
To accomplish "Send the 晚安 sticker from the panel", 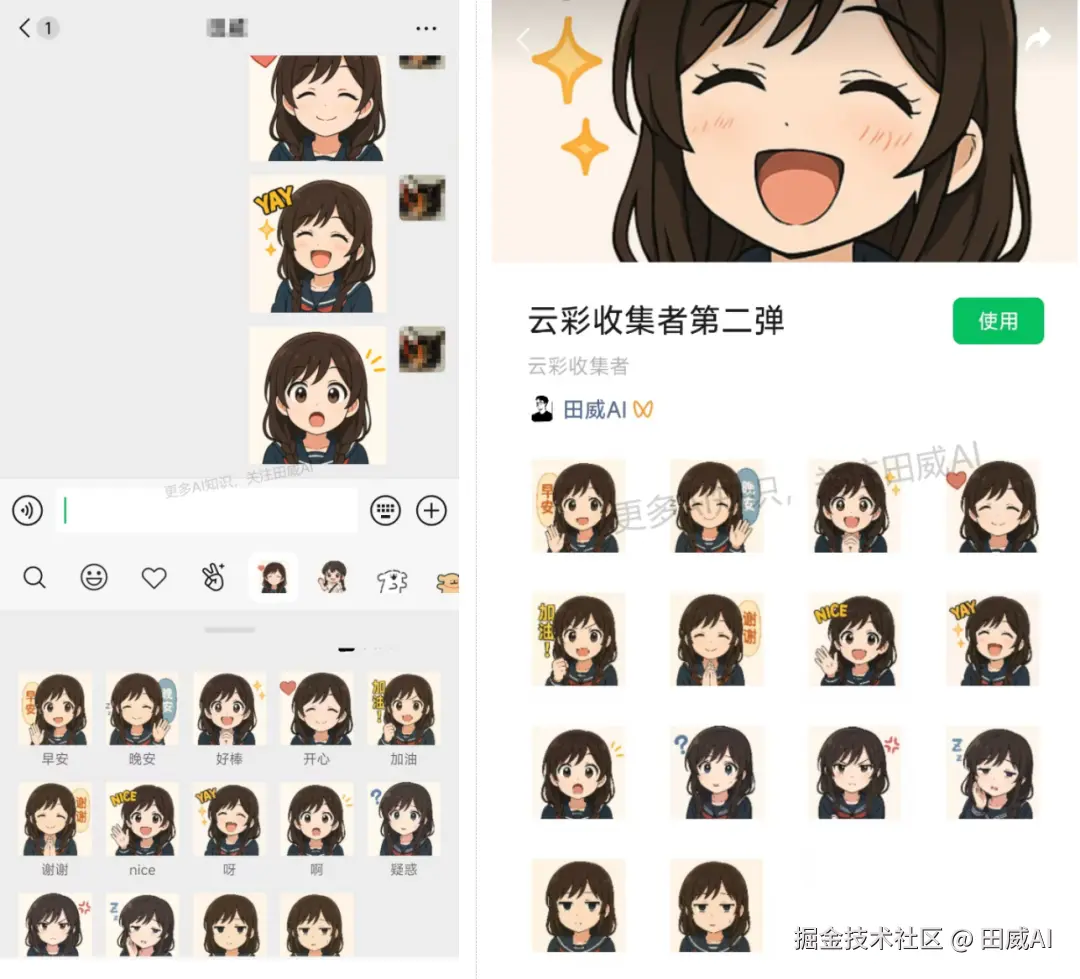I will point(142,709).
